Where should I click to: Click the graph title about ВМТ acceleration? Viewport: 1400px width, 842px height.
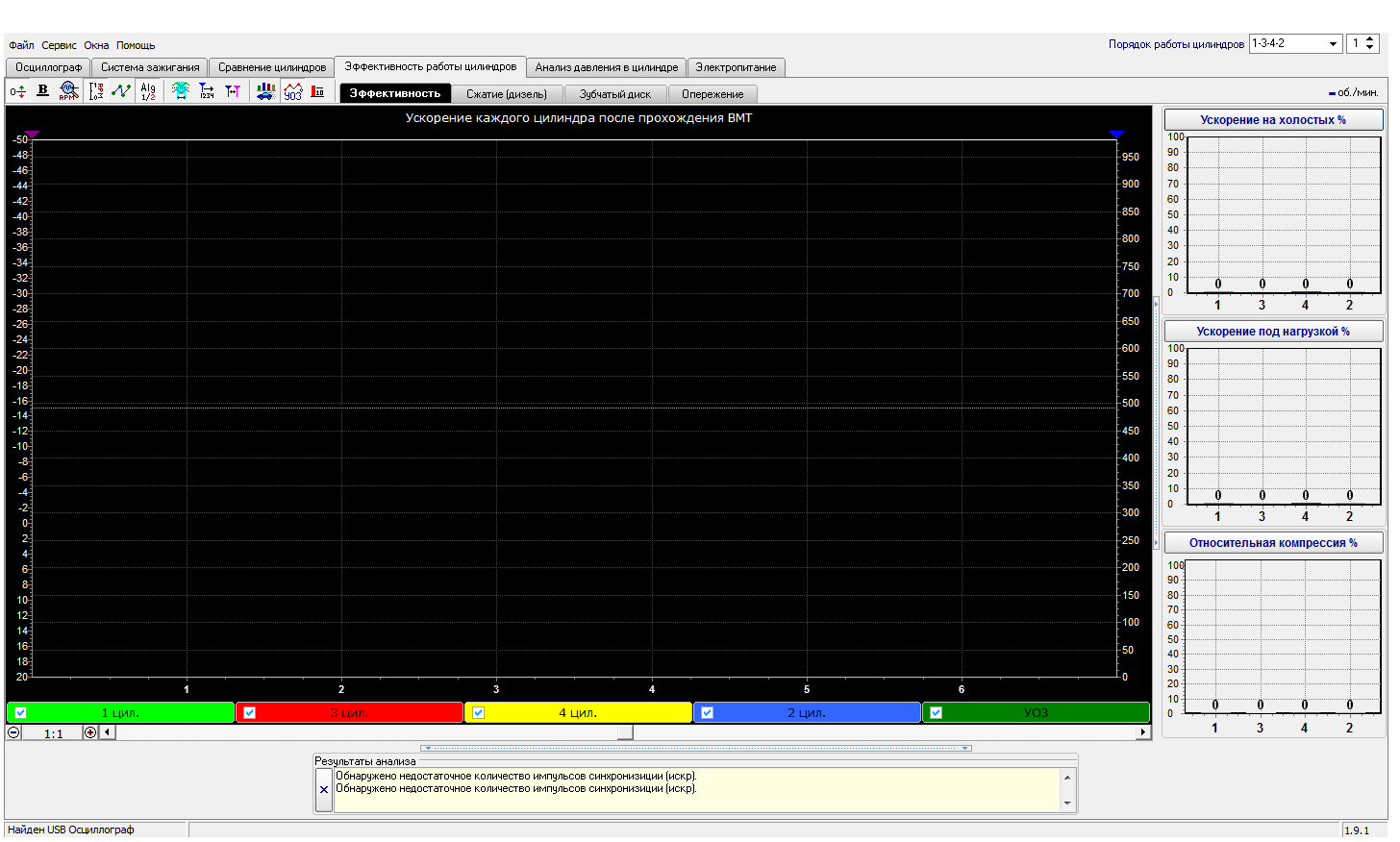[x=579, y=118]
